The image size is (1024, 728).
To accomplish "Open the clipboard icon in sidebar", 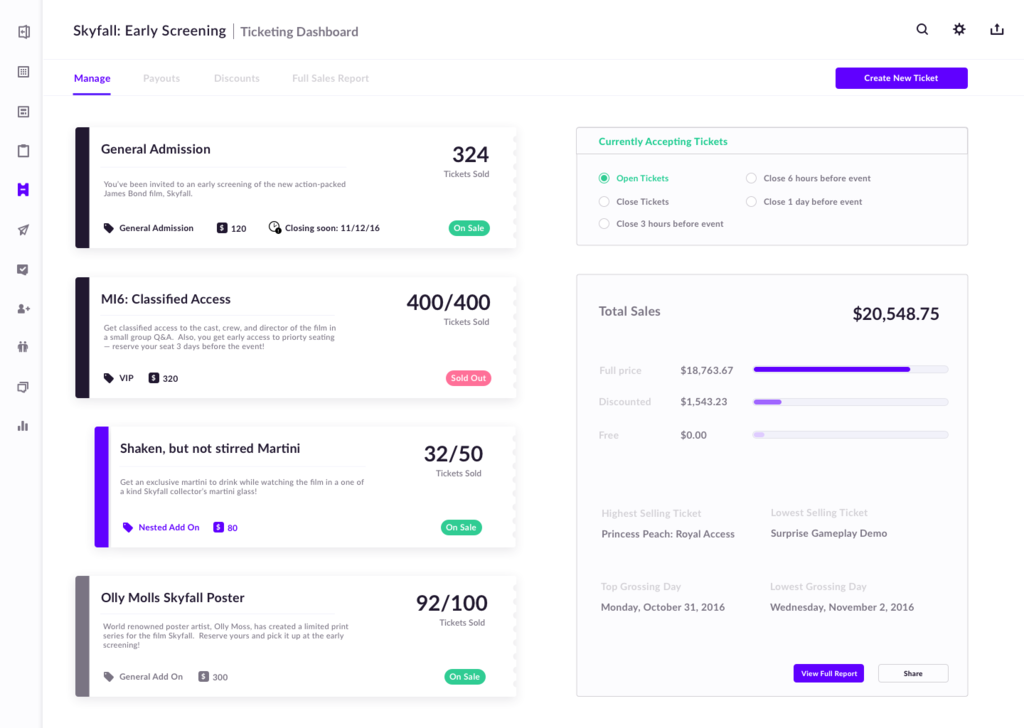I will [23, 151].
